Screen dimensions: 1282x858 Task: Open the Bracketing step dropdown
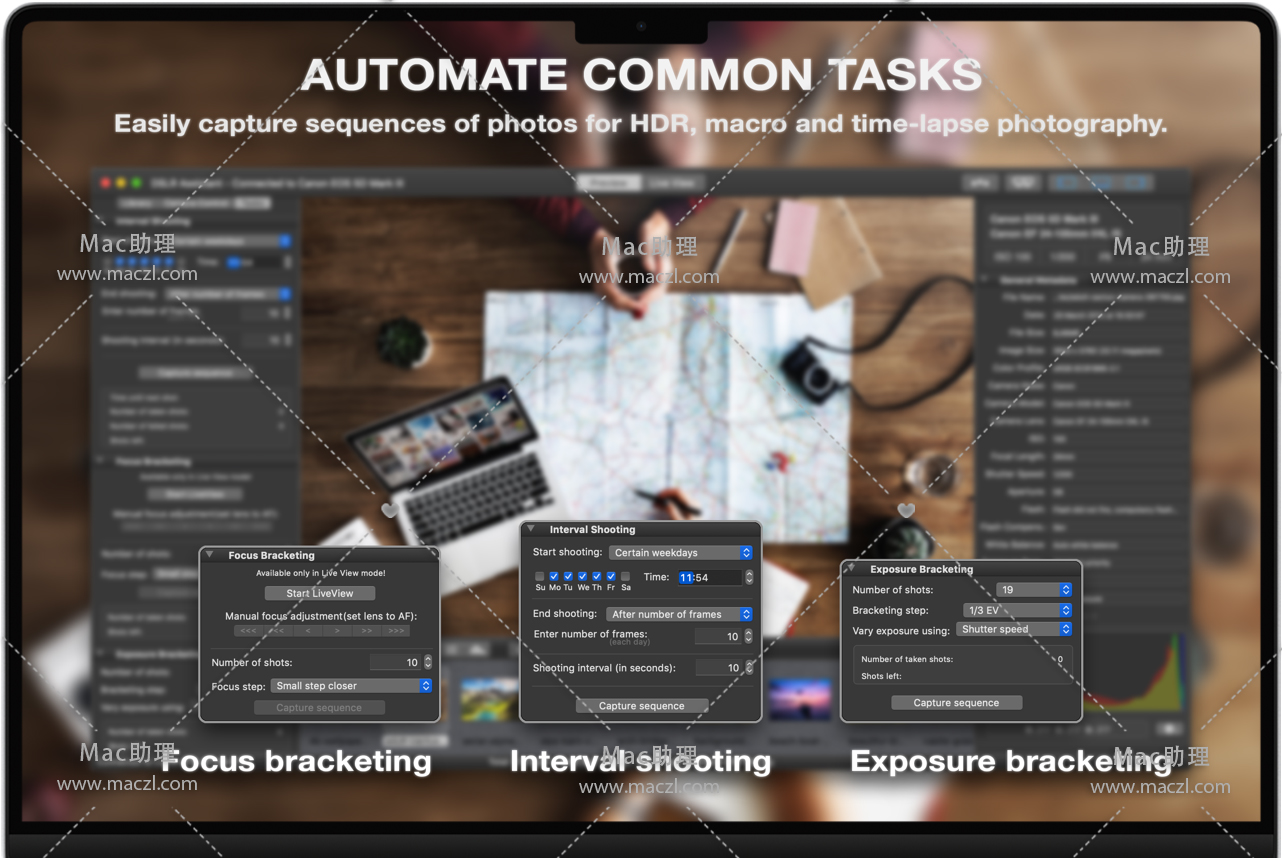pos(1019,610)
